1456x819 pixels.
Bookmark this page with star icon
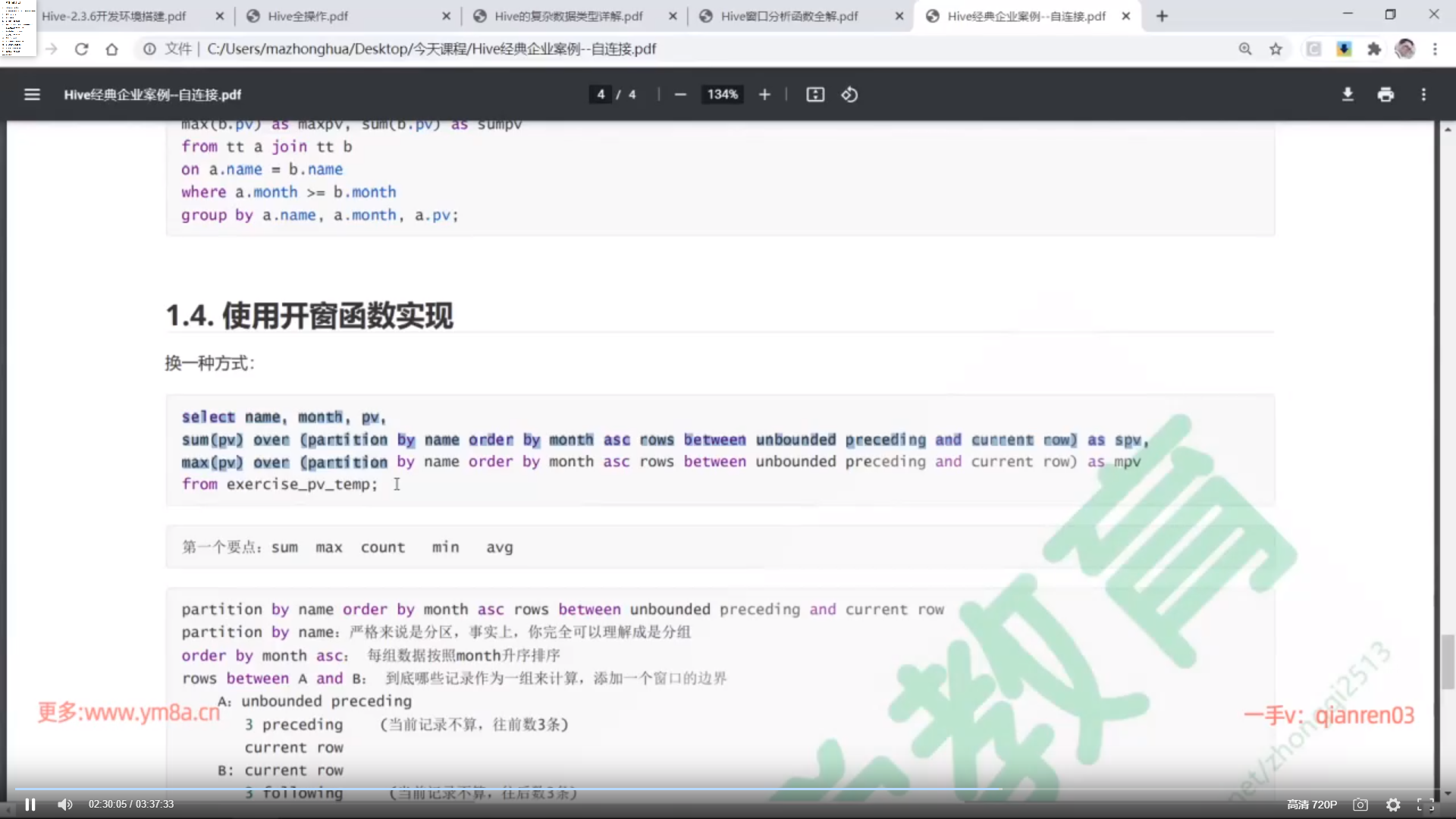click(x=1276, y=49)
